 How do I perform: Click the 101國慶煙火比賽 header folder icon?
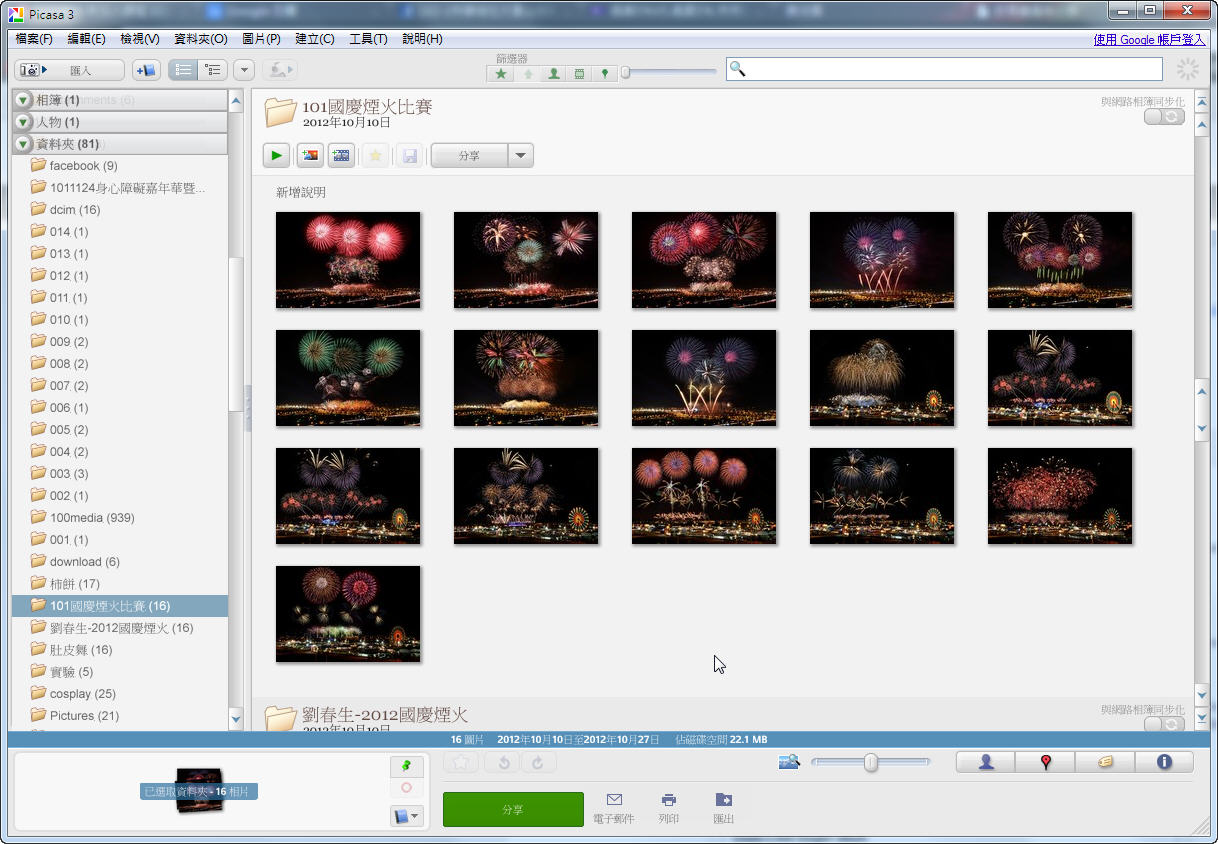(x=281, y=112)
